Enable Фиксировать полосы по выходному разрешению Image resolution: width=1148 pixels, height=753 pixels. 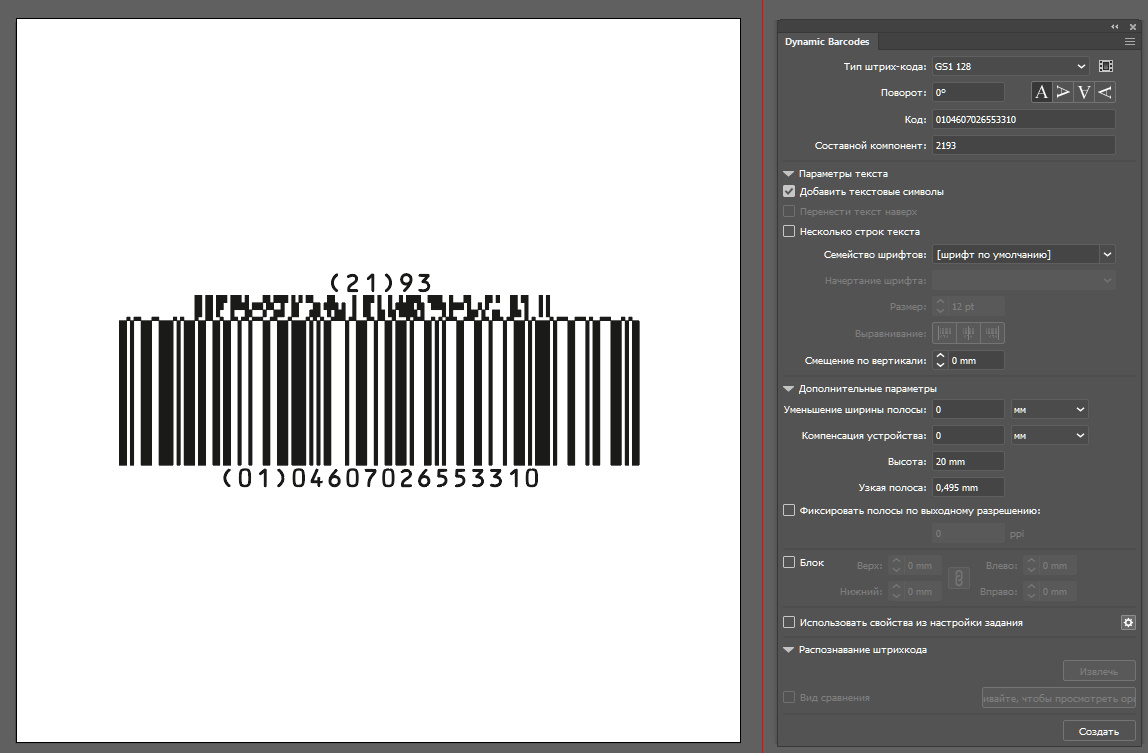pyautogui.click(x=789, y=511)
